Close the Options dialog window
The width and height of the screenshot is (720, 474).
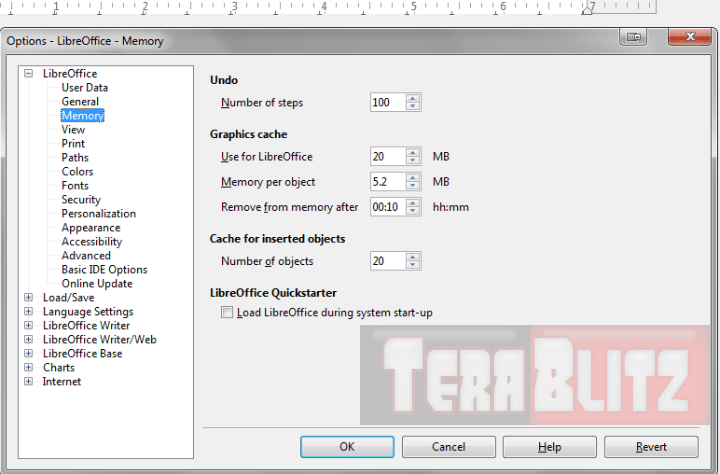click(690, 37)
